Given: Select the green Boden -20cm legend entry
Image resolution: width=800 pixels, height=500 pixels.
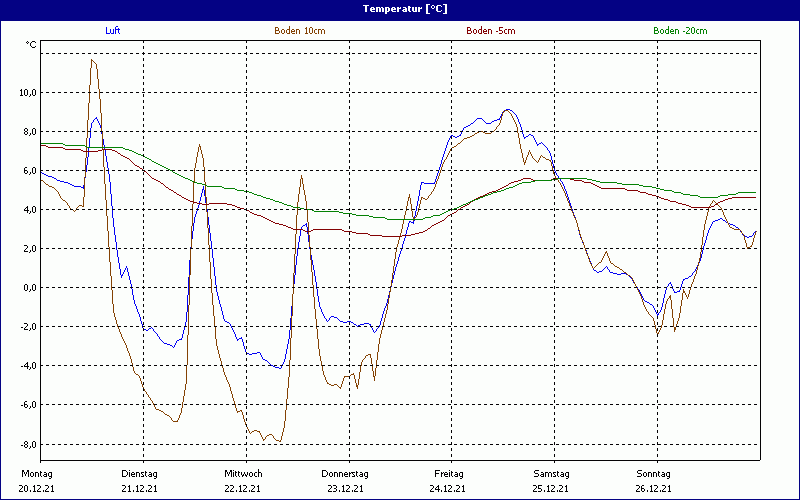Looking at the screenshot, I should point(680,31).
